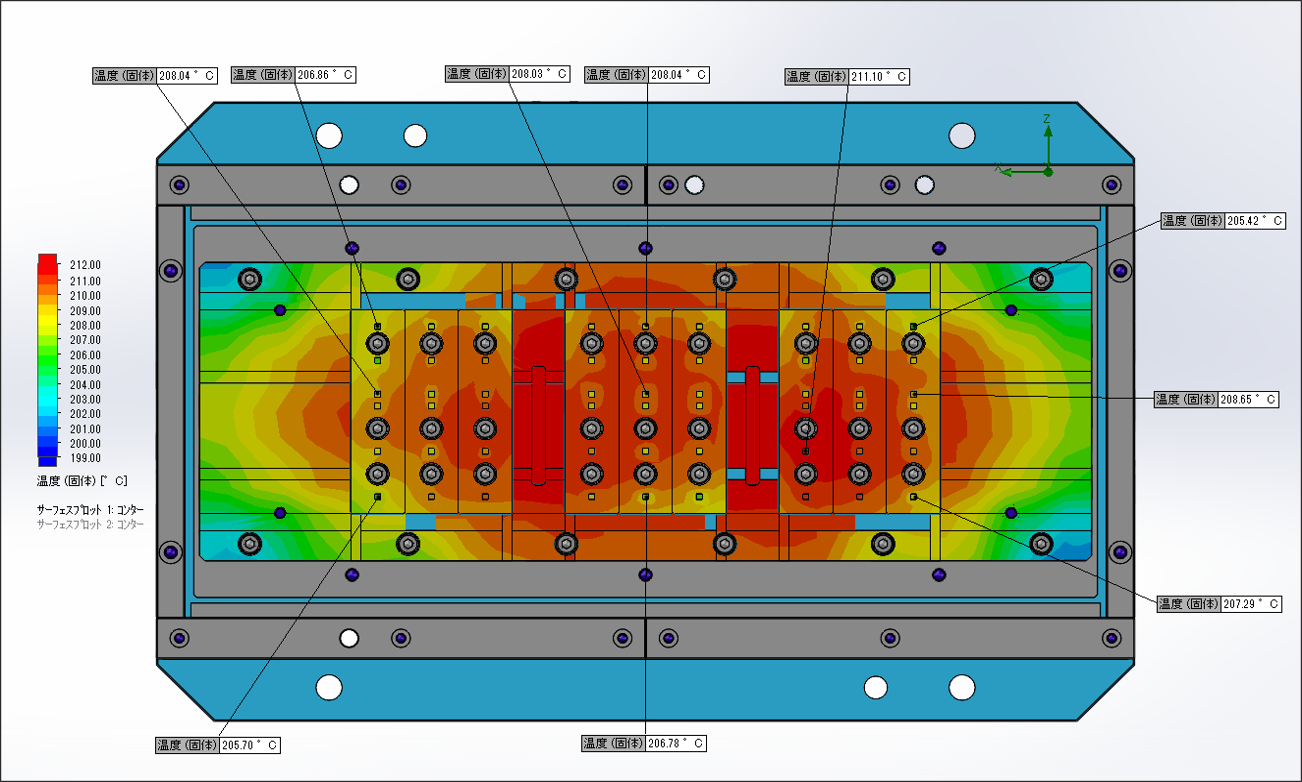
Task: Click the 208.03 °C probe label
Action: (x=507, y=74)
